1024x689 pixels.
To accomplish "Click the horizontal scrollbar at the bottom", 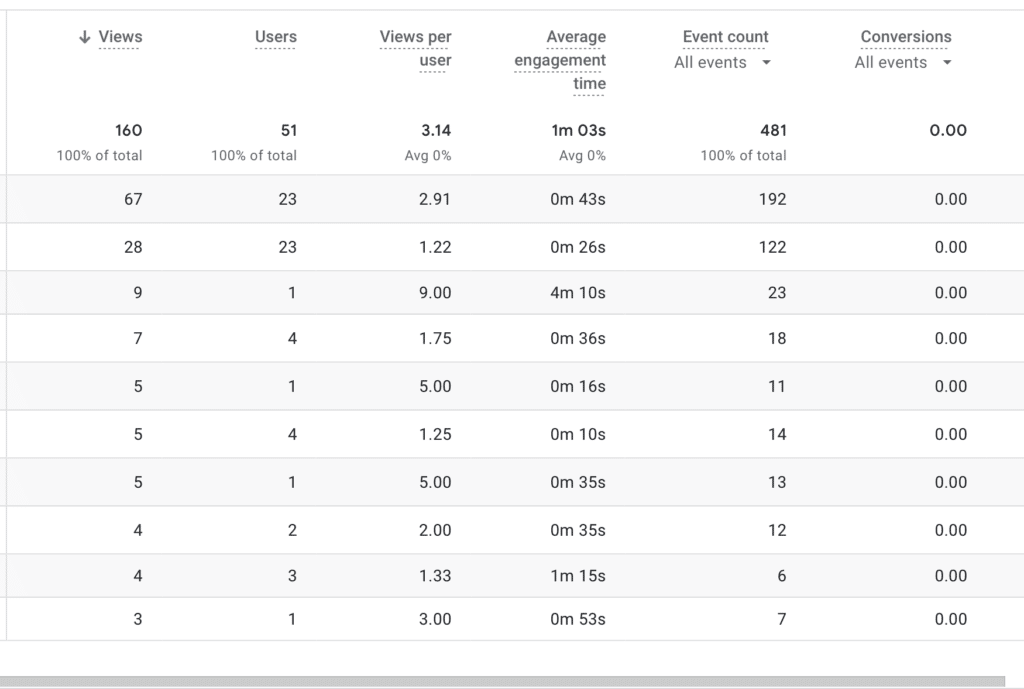I will 512,681.
